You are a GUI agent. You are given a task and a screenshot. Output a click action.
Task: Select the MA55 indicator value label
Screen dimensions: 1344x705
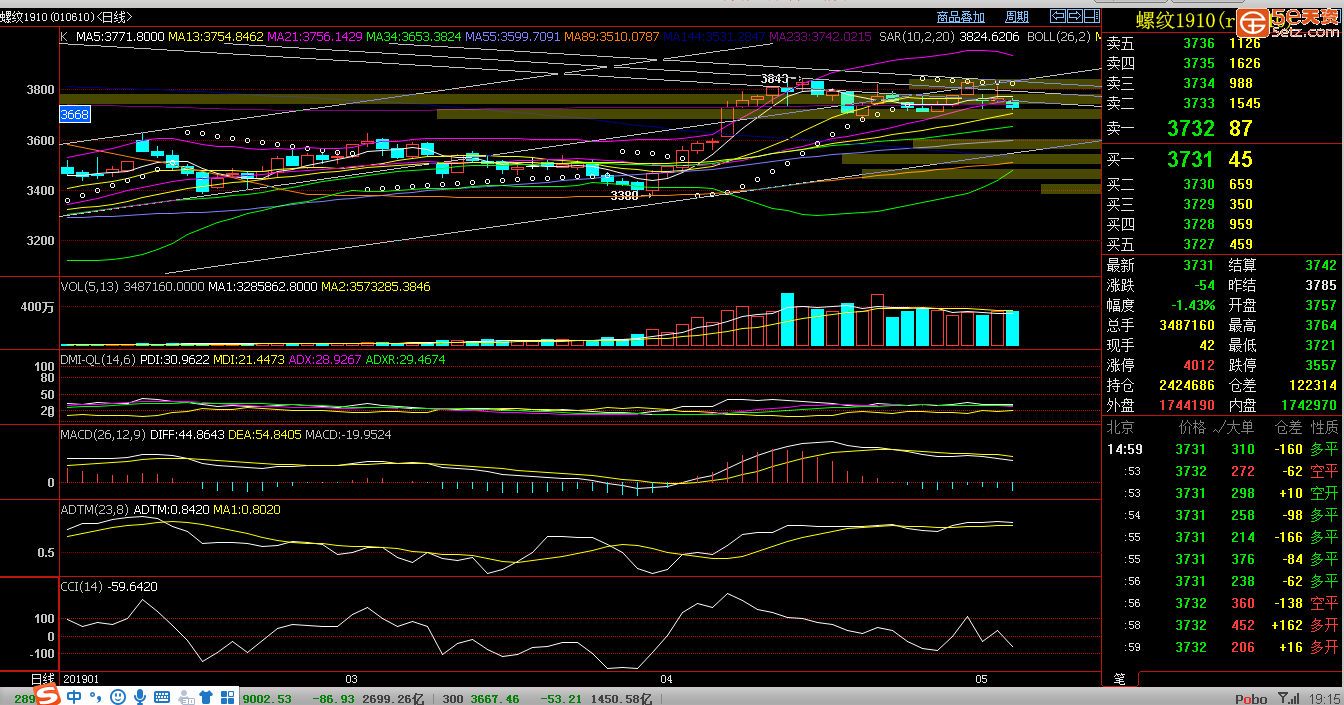512,36
